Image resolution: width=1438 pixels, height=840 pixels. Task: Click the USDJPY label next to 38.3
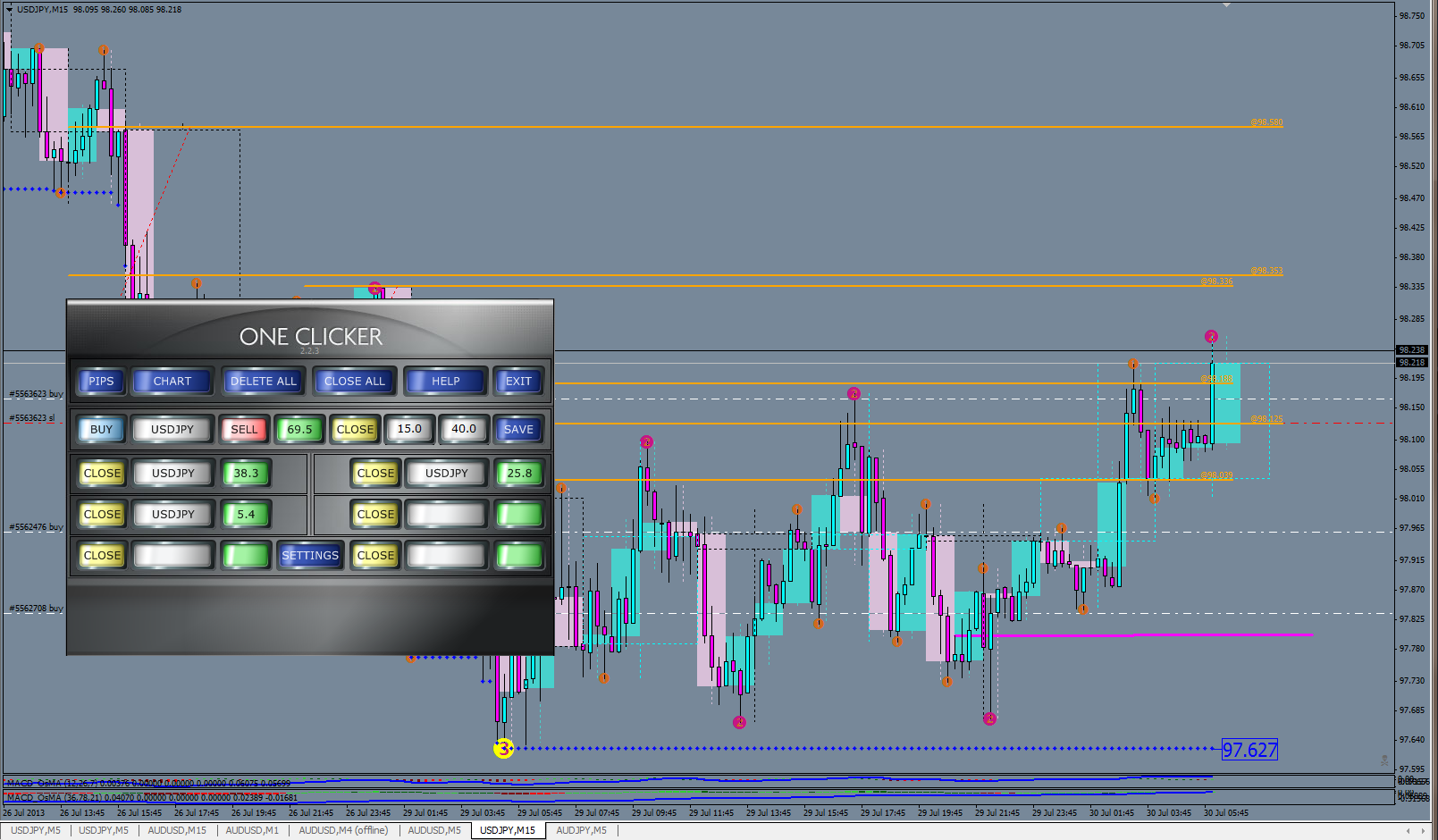(173, 474)
